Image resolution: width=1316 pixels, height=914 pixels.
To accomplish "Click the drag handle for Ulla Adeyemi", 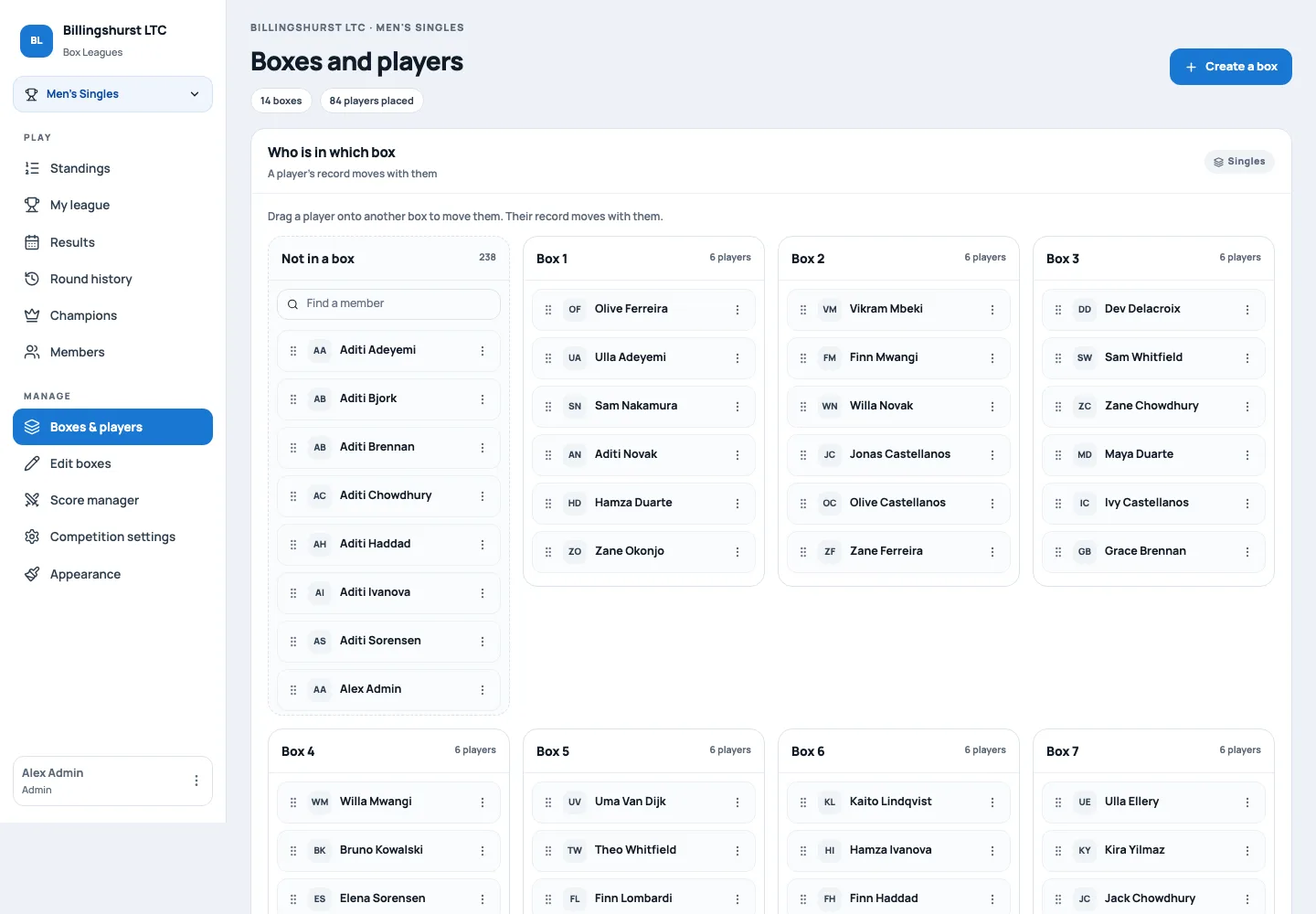I will (548, 358).
